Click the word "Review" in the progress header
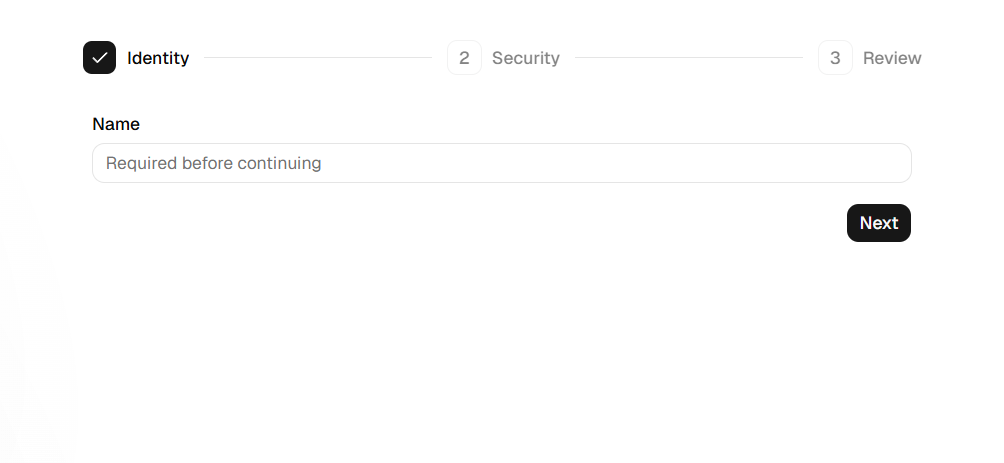This screenshot has width=1004, height=463. [x=892, y=58]
